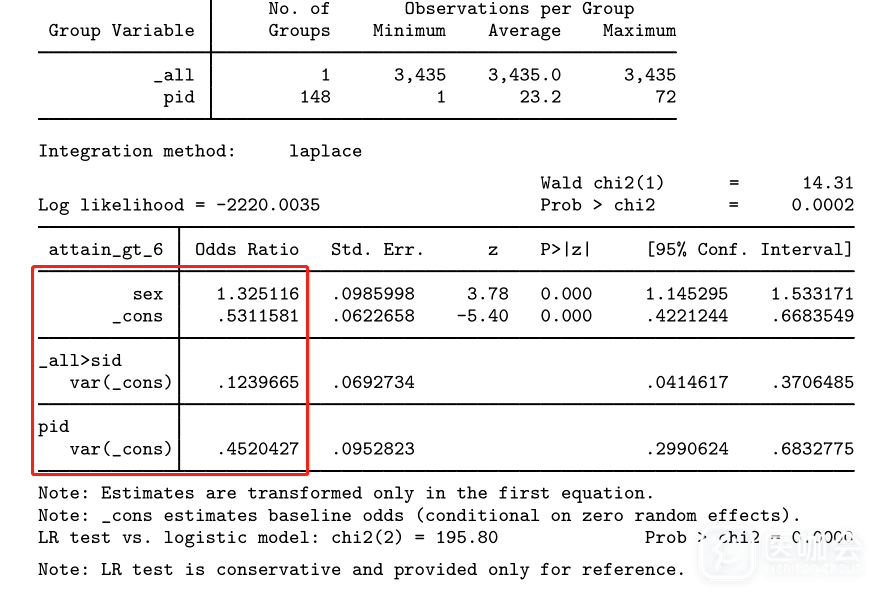
Task: Click the sex odds ratio value 1.325116
Action: (x=257, y=294)
